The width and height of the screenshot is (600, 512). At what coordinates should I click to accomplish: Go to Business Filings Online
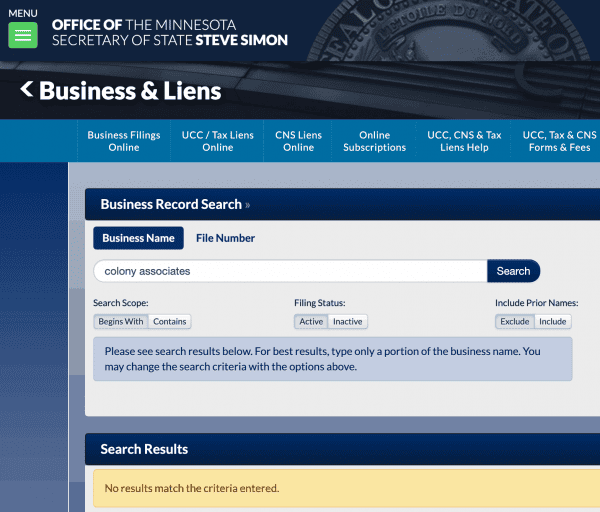pos(124,141)
